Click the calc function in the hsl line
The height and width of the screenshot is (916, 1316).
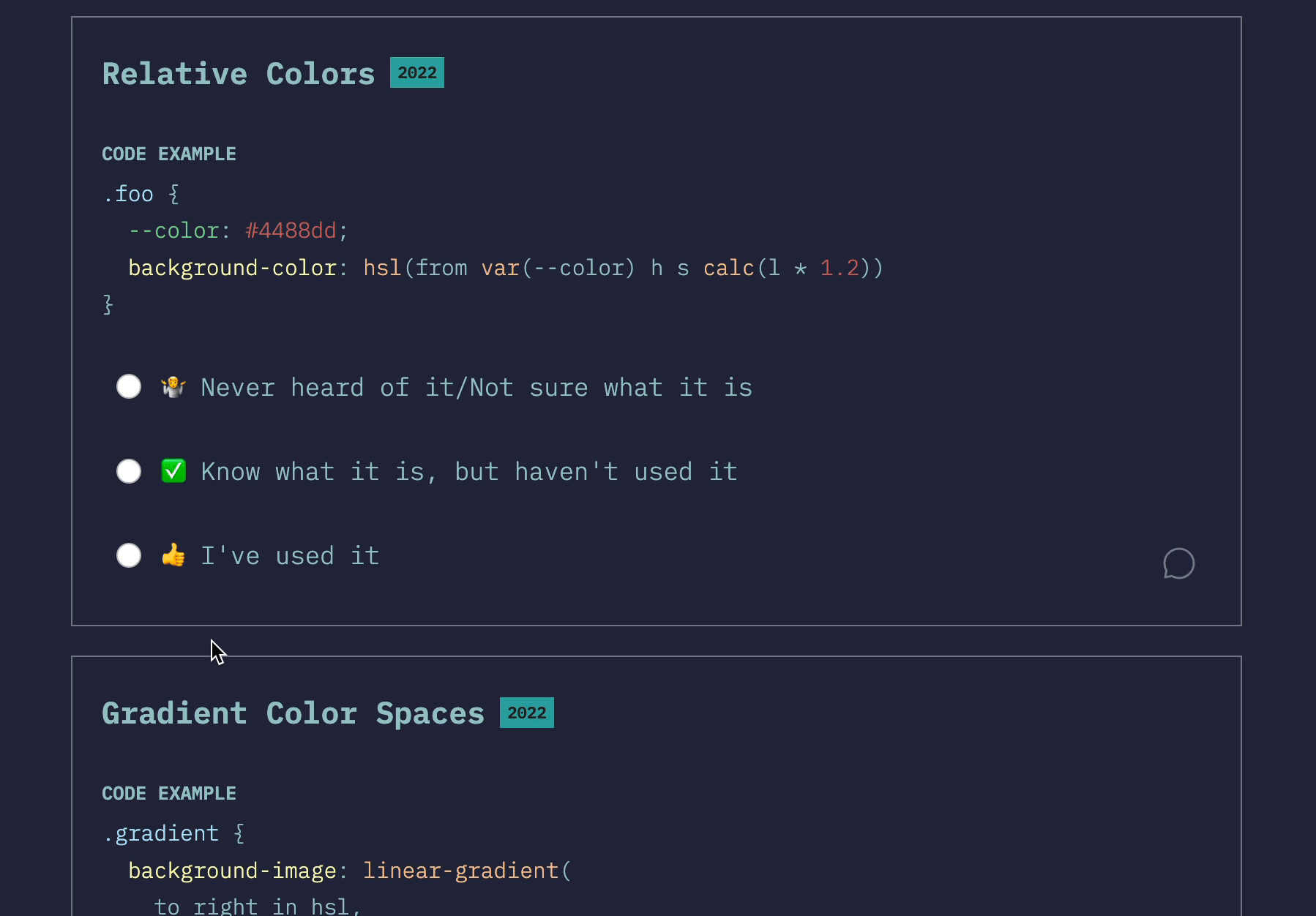pos(728,268)
